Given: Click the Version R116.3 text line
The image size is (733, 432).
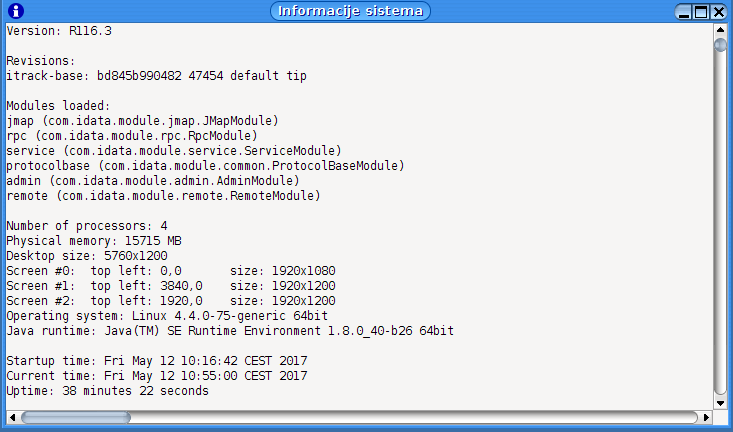Looking at the screenshot, I should (x=59, y=31).
